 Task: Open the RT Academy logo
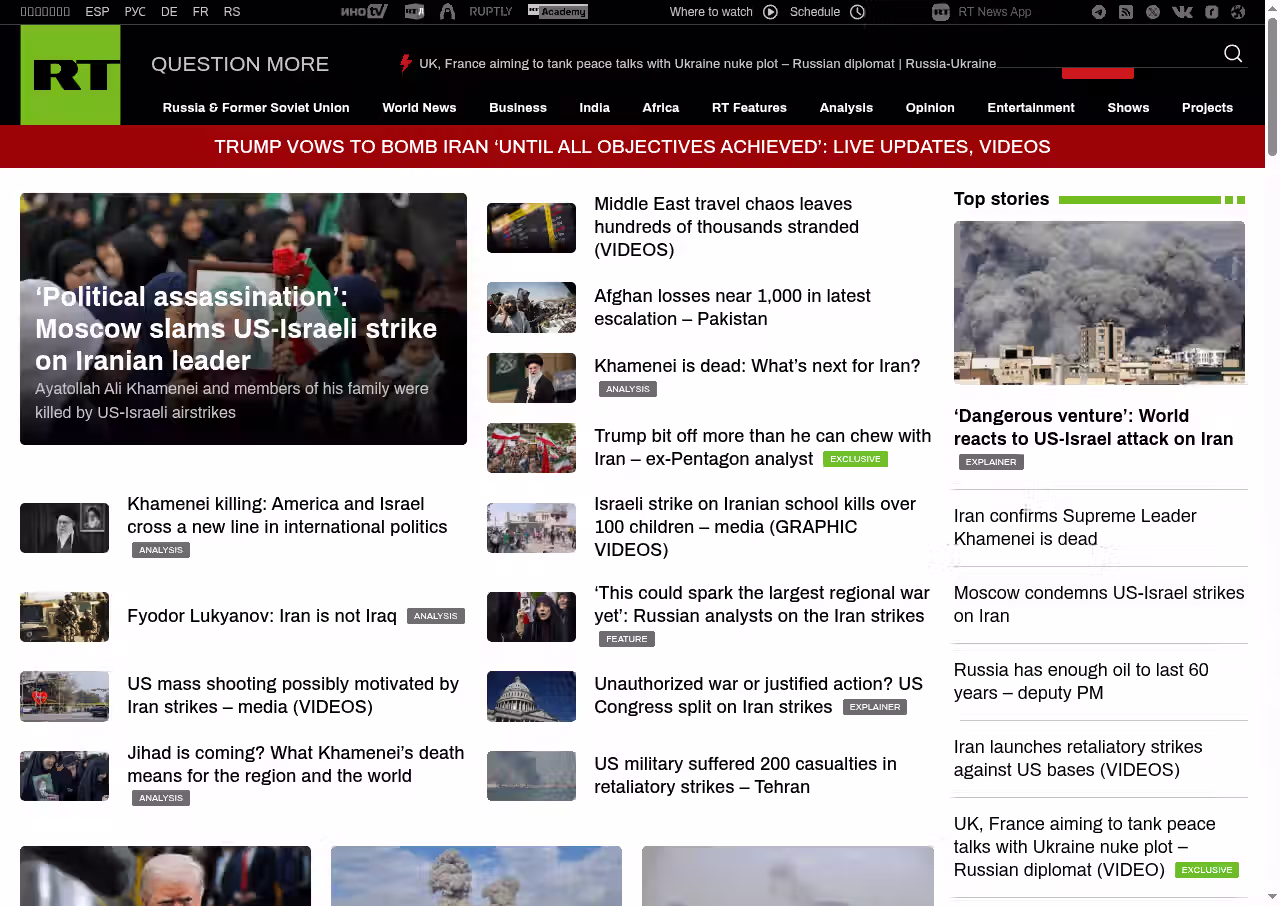pyautogui.click(x=558, y=12)
